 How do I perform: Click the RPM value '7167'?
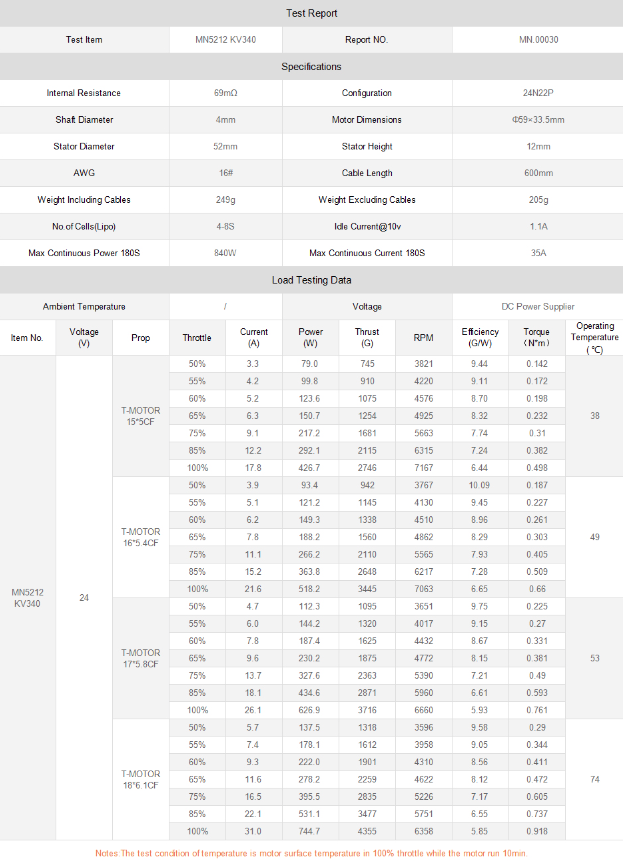point(424,468)
